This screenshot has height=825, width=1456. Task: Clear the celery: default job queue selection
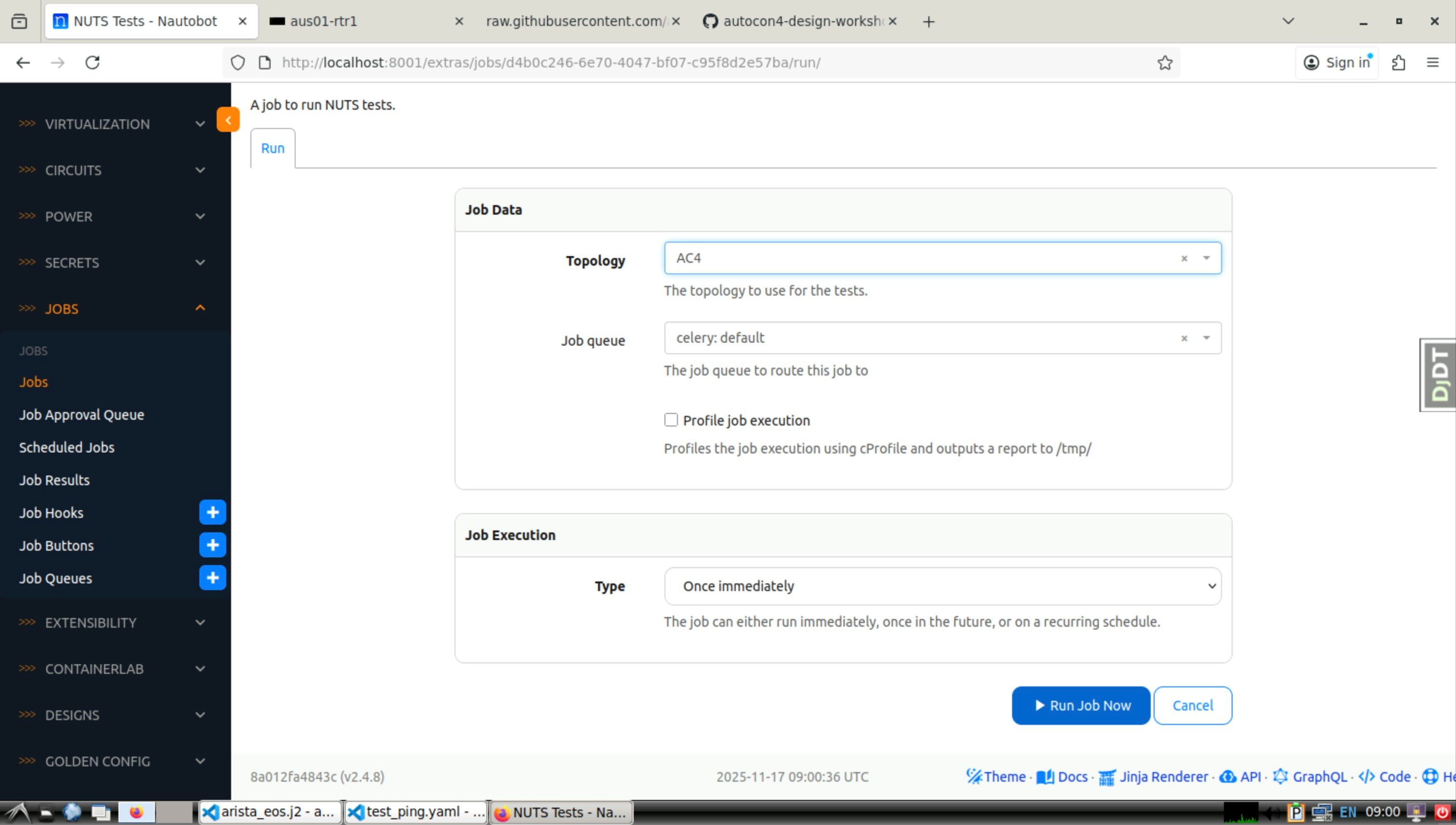[x=1184, y=338]
